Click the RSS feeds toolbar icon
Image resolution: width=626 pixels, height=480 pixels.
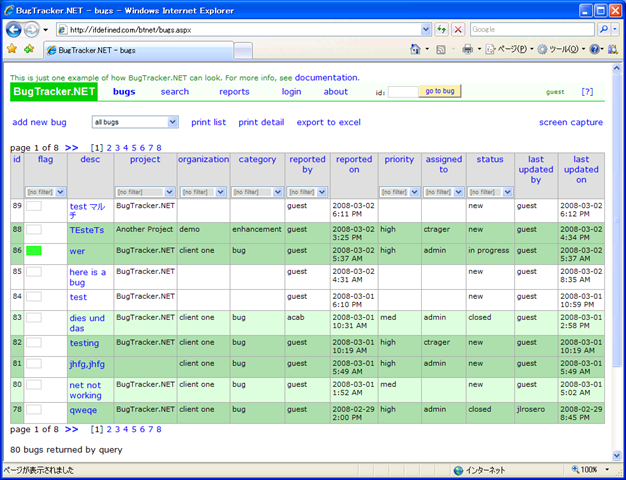click(441, 50)
